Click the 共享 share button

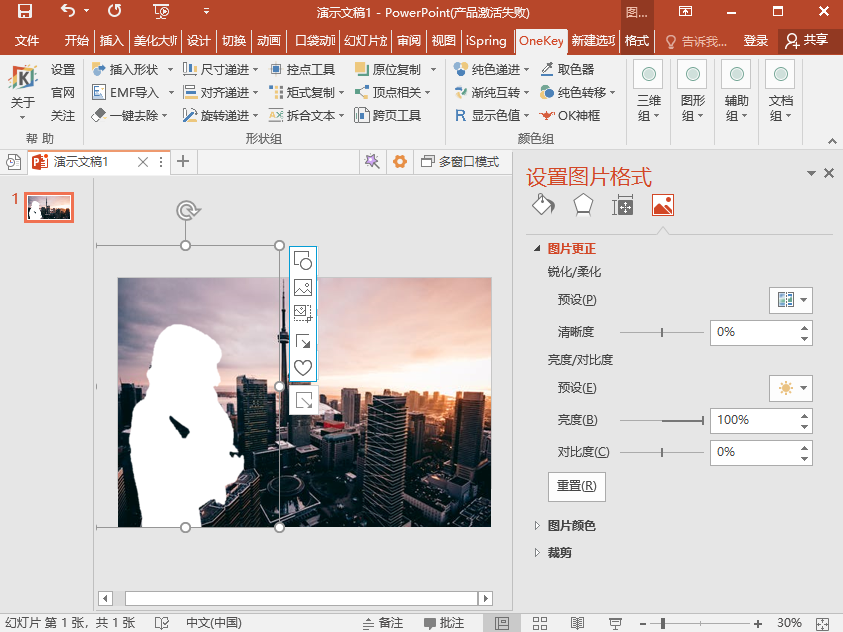point(808,40)
